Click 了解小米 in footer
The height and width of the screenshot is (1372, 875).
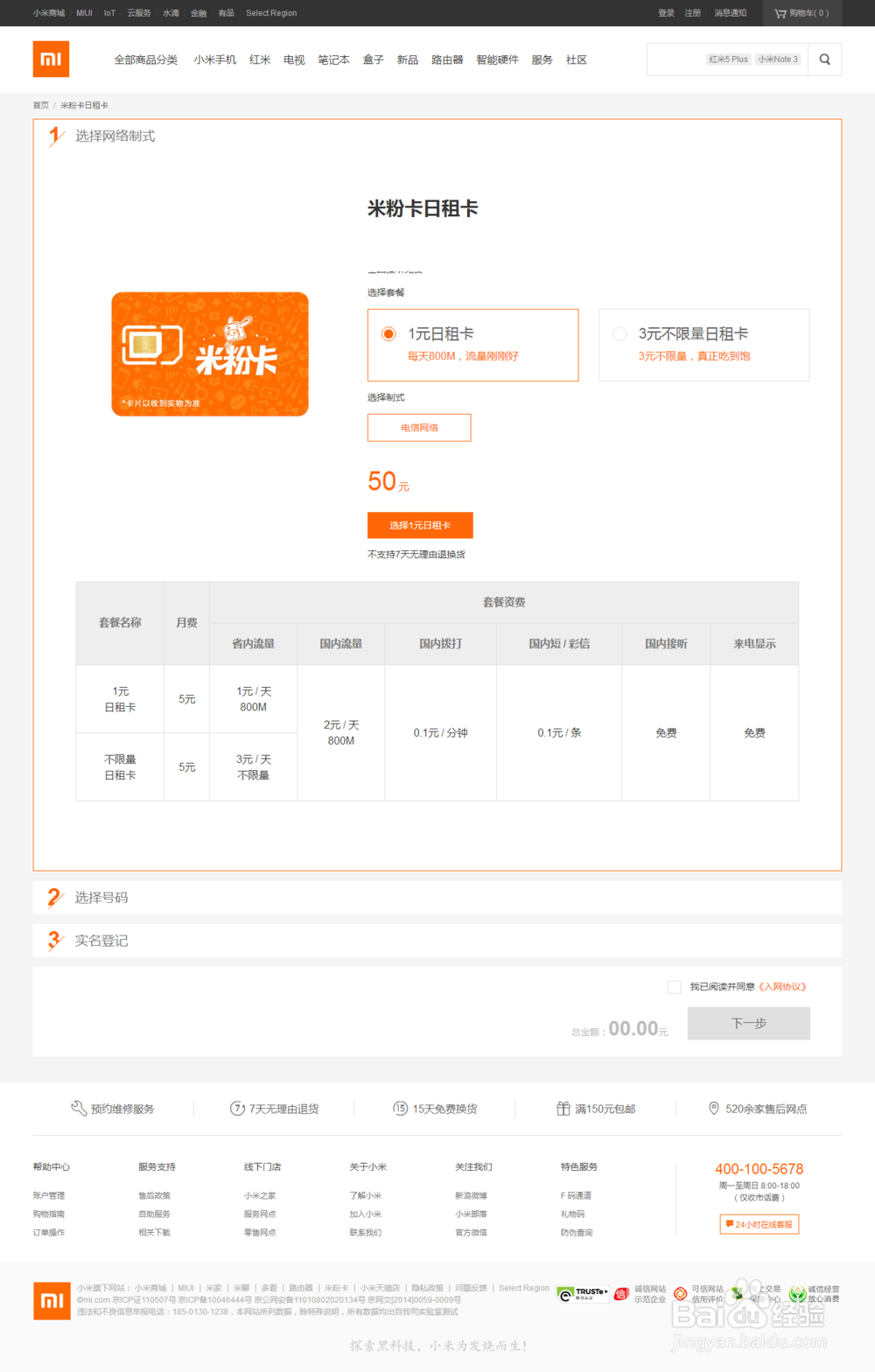366,1195
